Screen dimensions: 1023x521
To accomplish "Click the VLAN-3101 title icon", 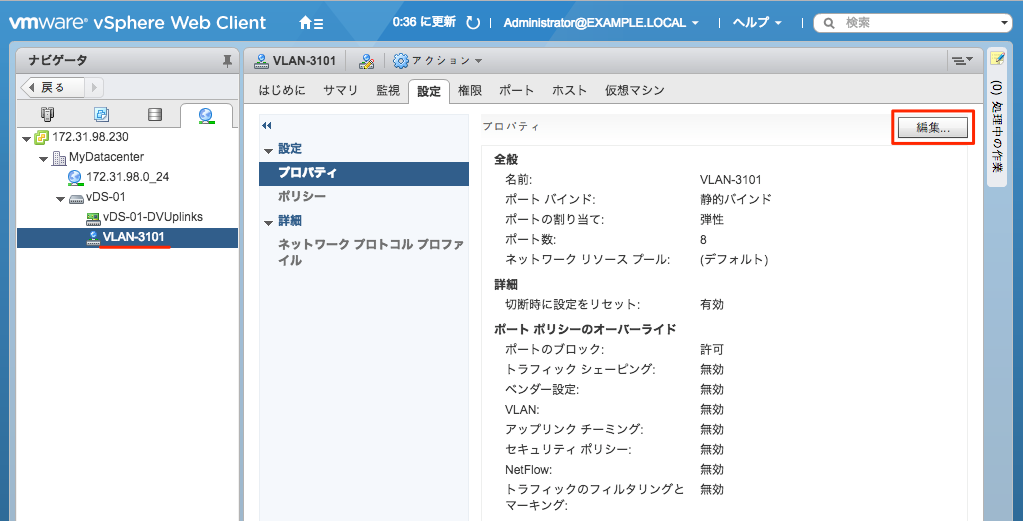I will point(261,61).
